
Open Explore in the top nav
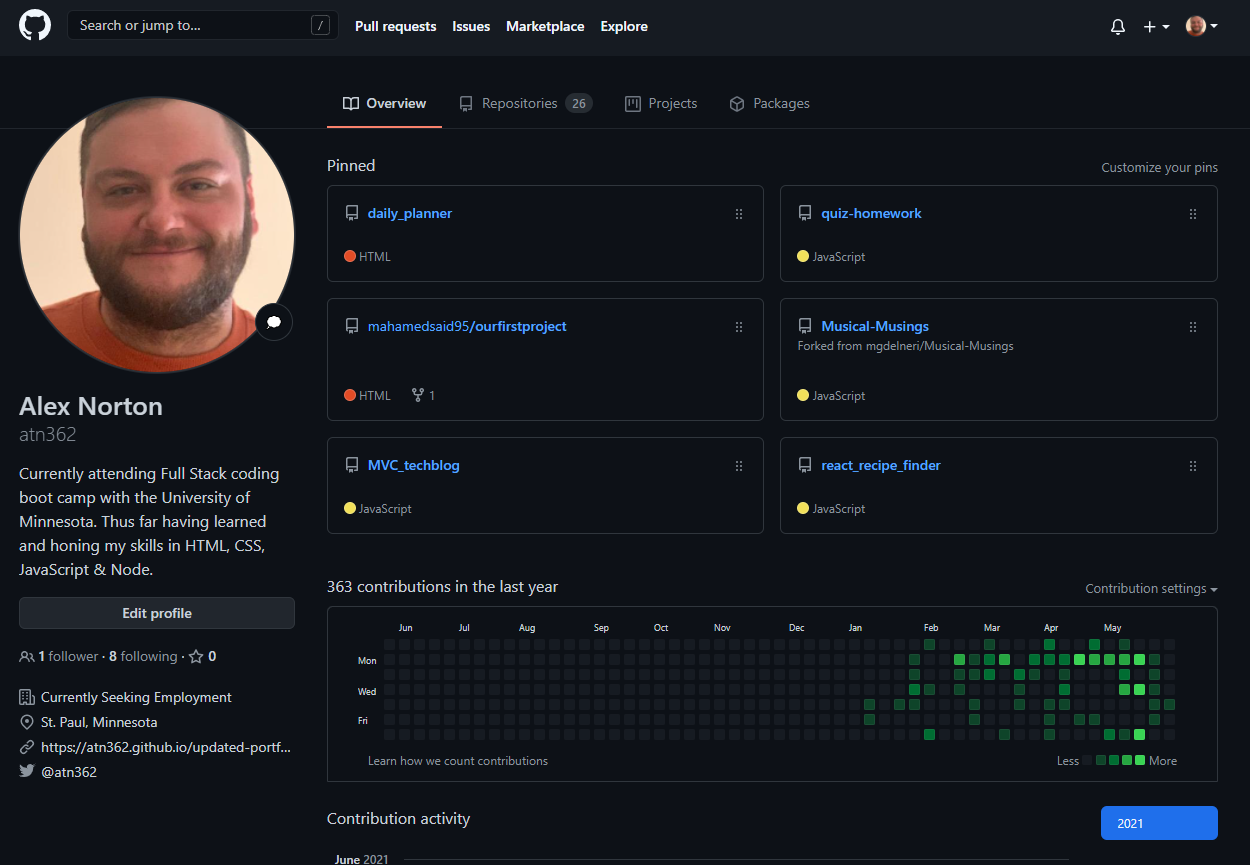coord(624,27)
